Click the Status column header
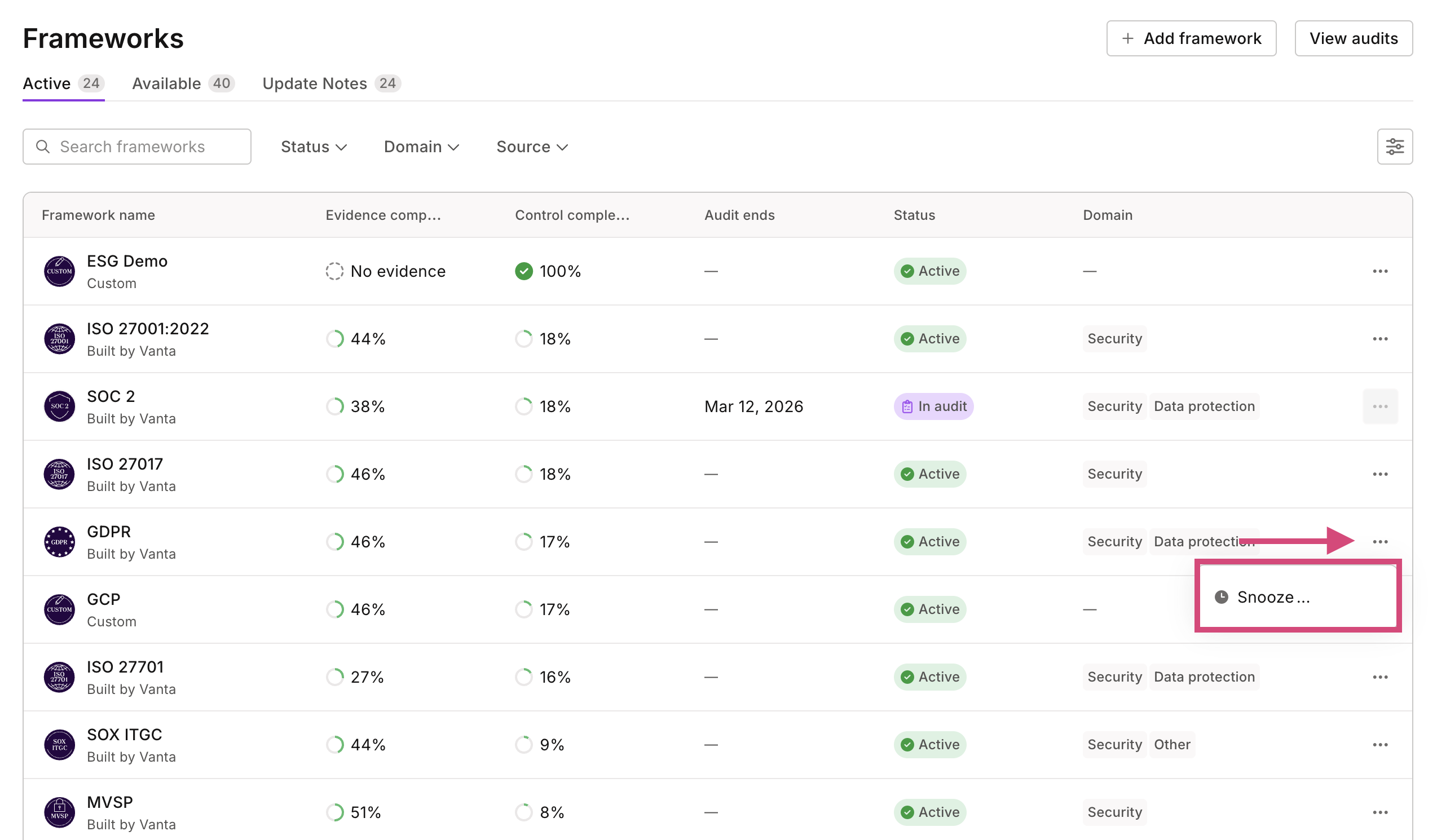 pyautogui.click(x=914, y=215)
